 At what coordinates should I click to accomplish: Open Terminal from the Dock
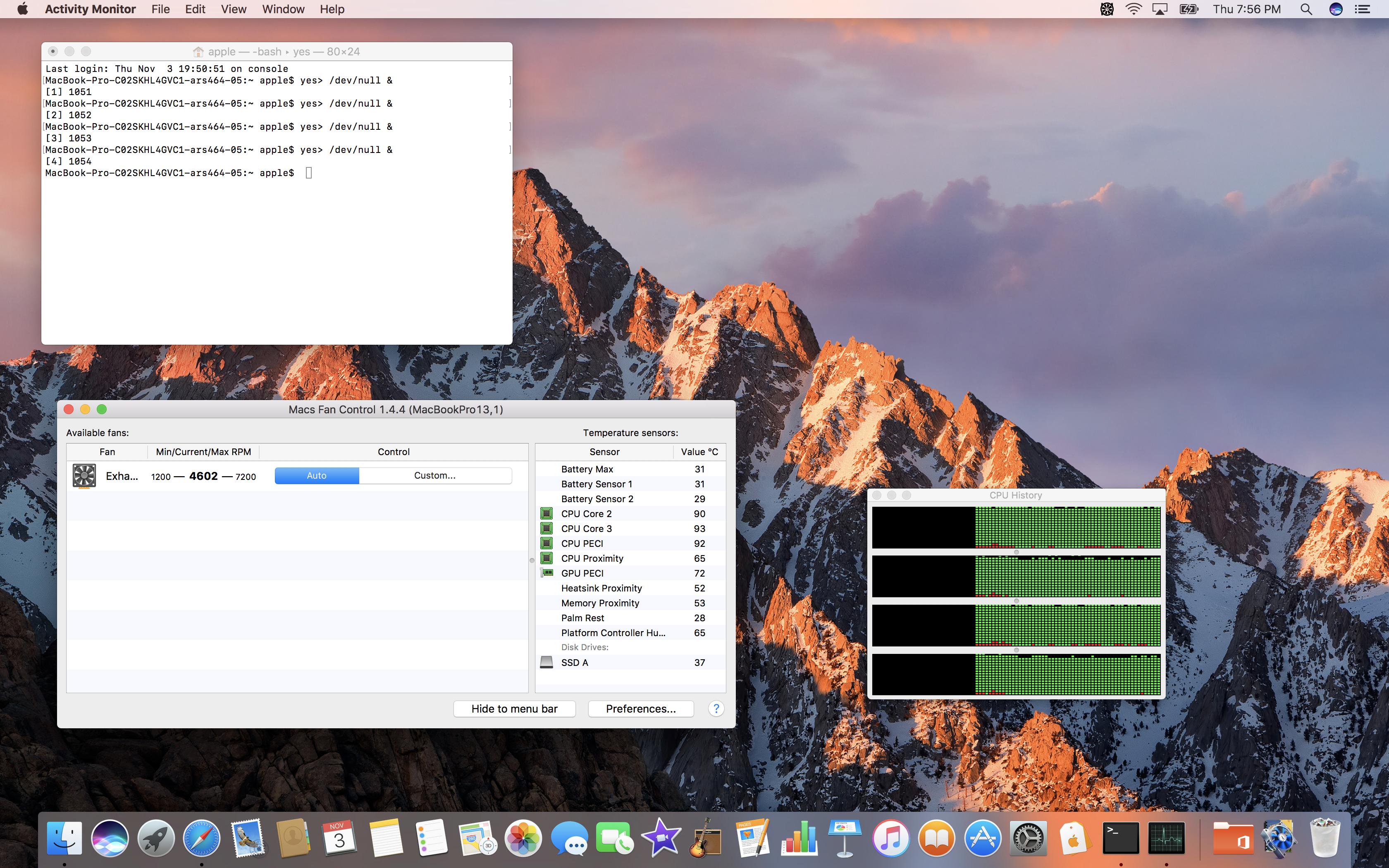(1120, 838)
